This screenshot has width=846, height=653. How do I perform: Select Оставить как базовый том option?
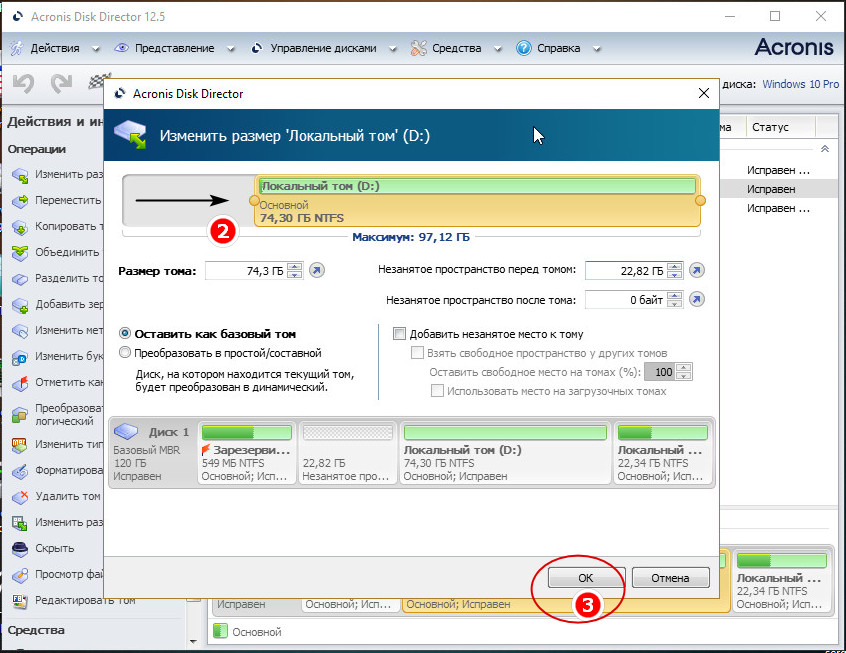125,334
